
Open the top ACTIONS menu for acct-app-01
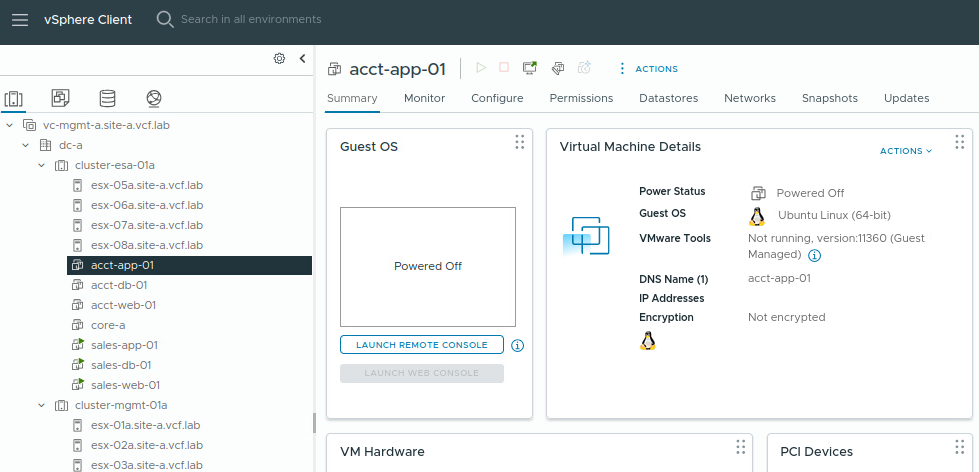pyautogui.click(x=648, y=69)
